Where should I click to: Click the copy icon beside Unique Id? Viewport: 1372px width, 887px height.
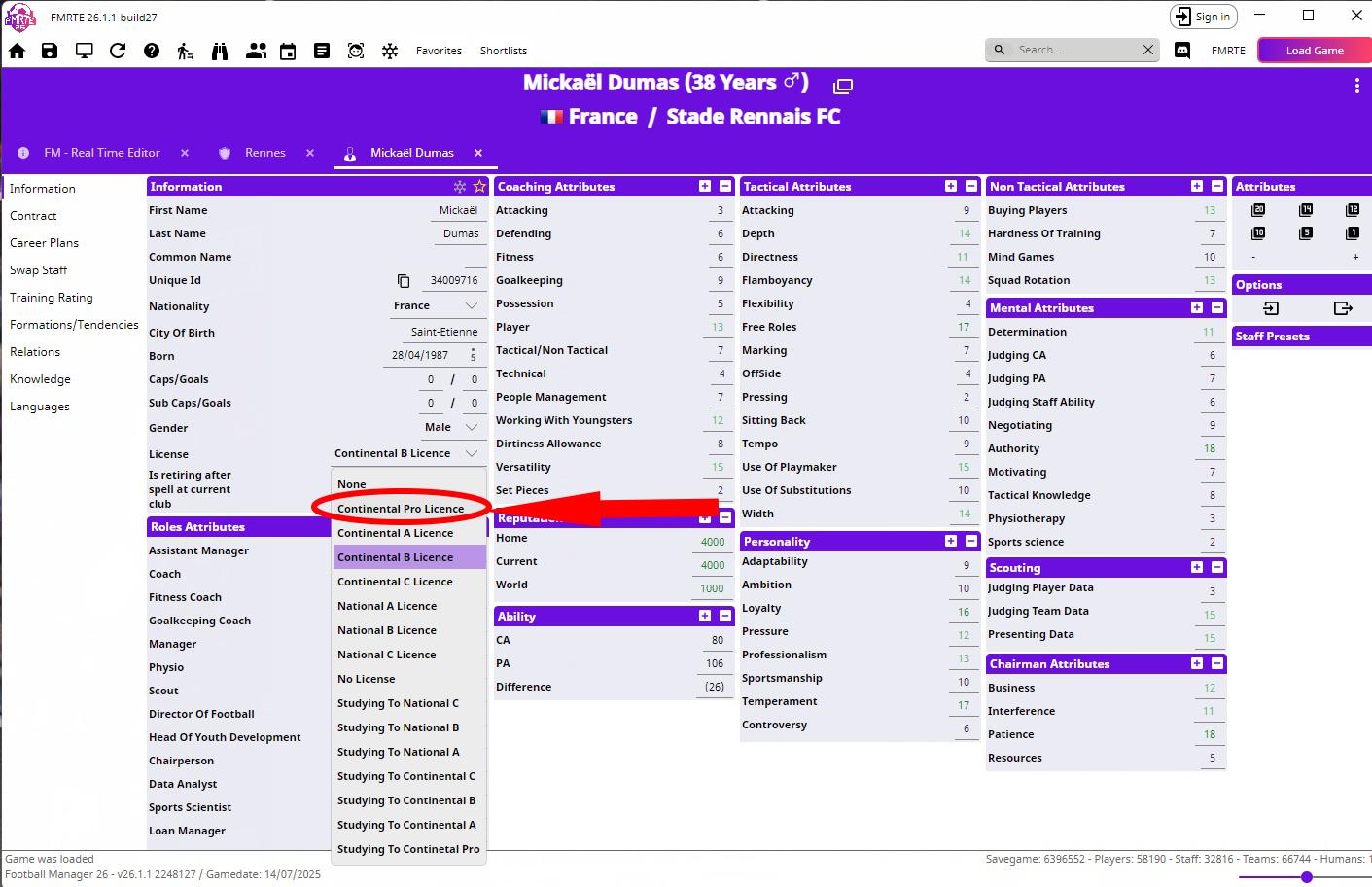pyautogui.click(x=404, y=280)
